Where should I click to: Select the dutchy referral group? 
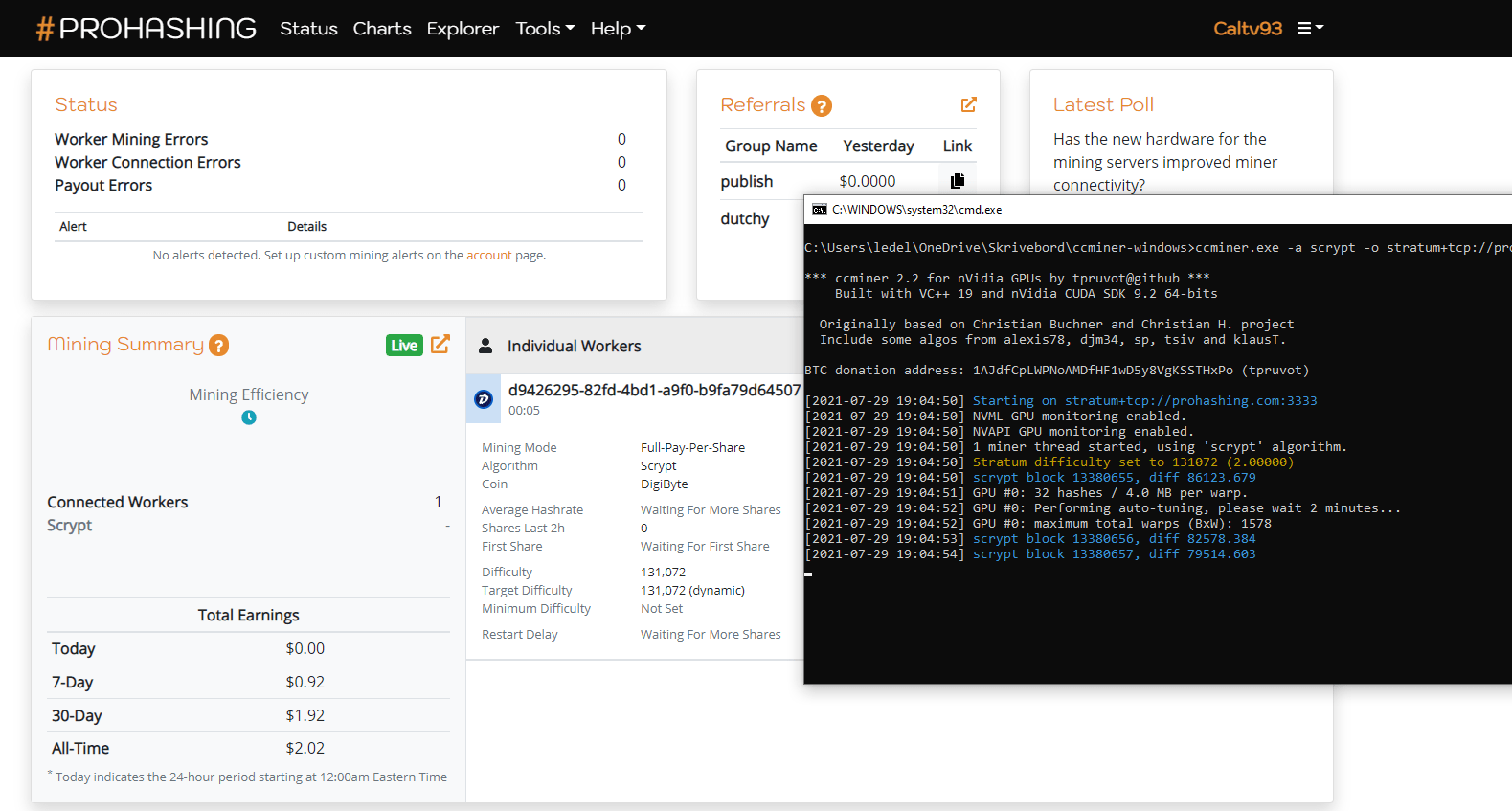tap(745, 219)
